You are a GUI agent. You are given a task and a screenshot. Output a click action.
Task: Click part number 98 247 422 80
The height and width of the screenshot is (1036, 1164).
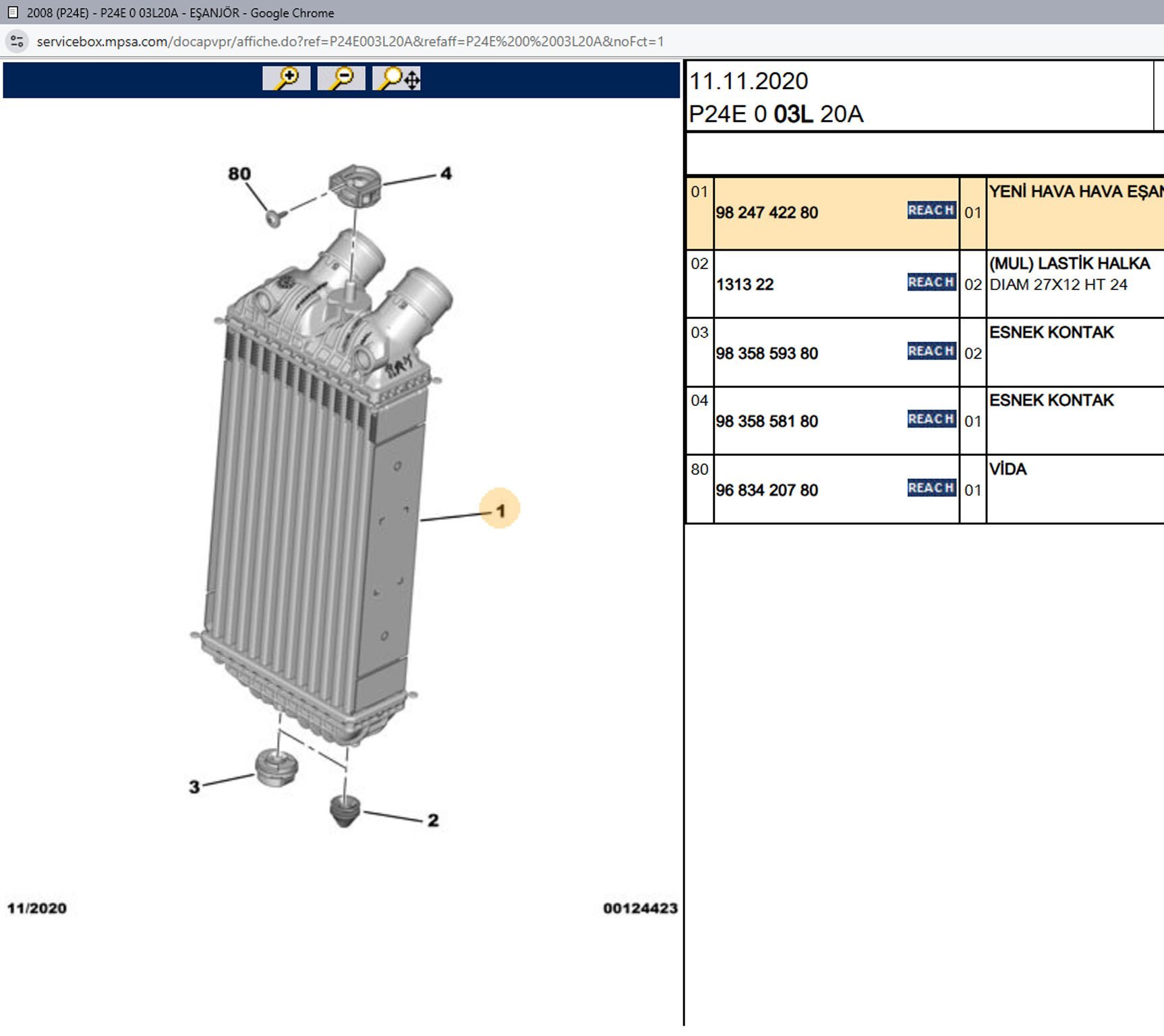pyautogui.click(x=767, y=213)
